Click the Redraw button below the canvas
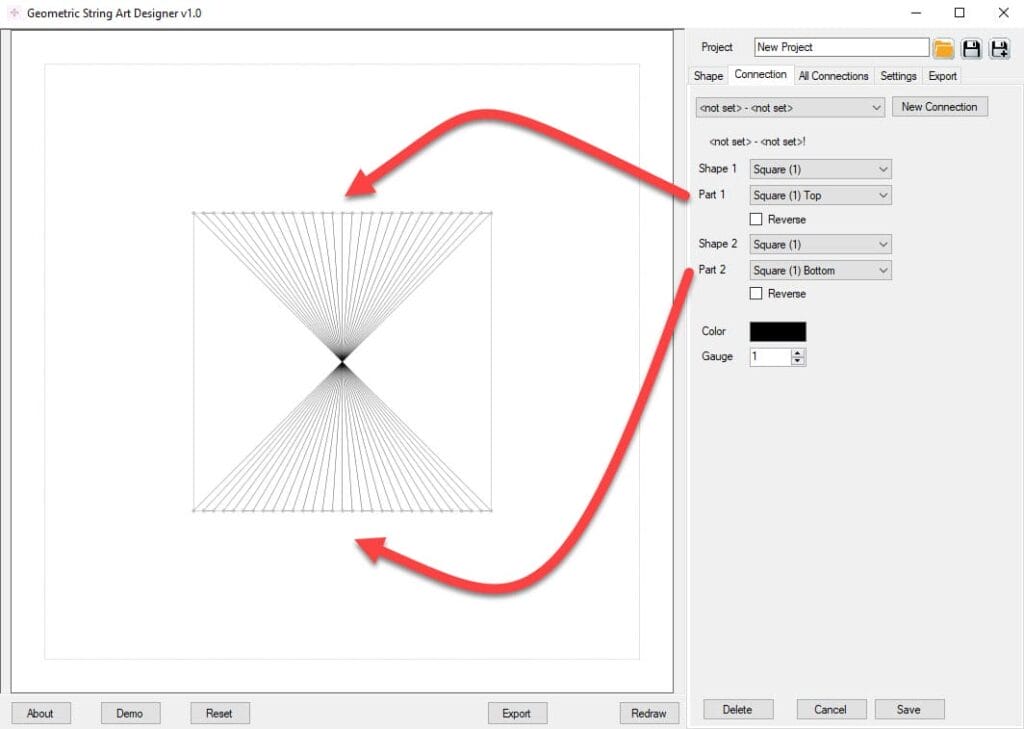 click(648, 713)
